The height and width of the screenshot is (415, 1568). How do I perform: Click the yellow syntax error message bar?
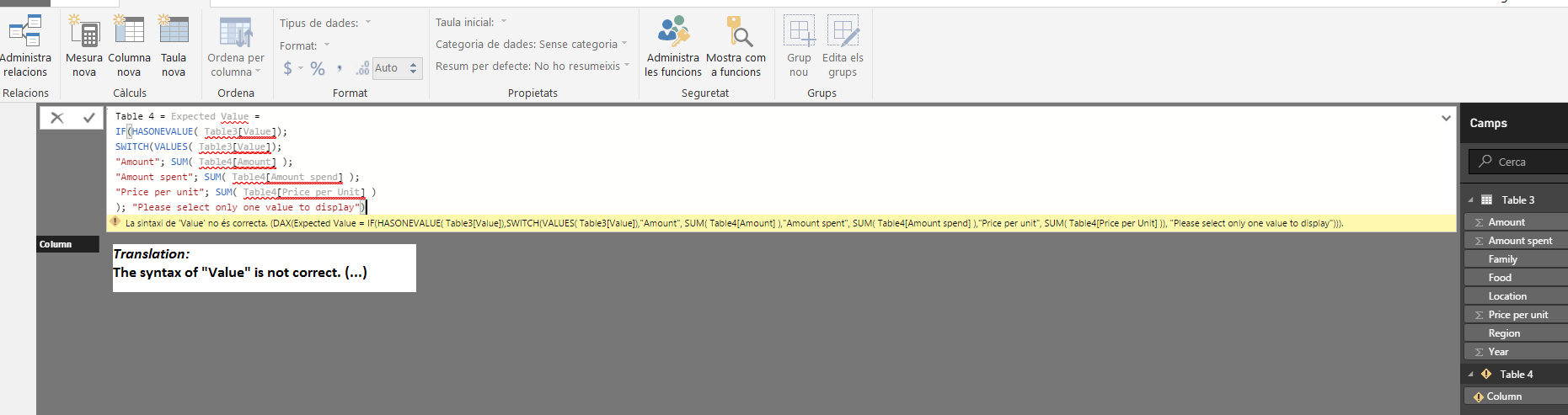click(781, 223)
